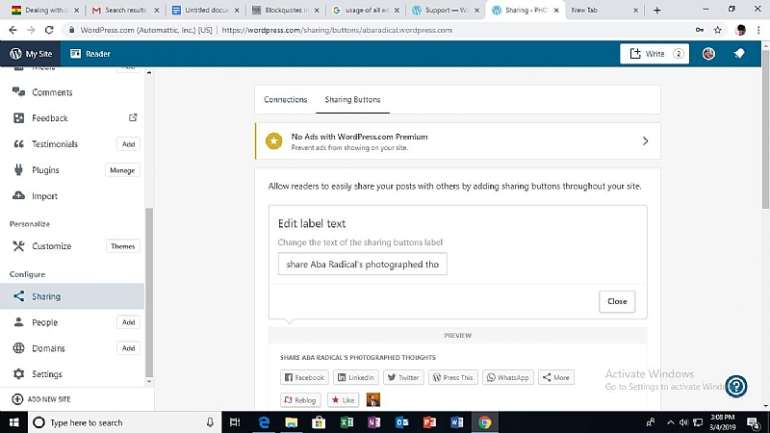The height and width of the screenshot is (433, 770).
Task: Open Windows Start menu
Action: tap(14, 422)
